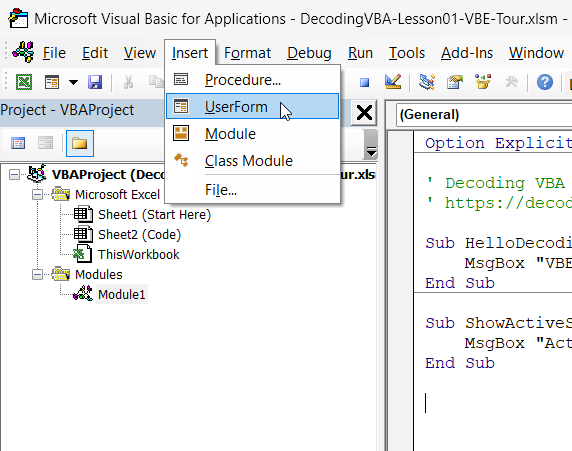Click the Sheet1 worksheet icon

(84, 214)
